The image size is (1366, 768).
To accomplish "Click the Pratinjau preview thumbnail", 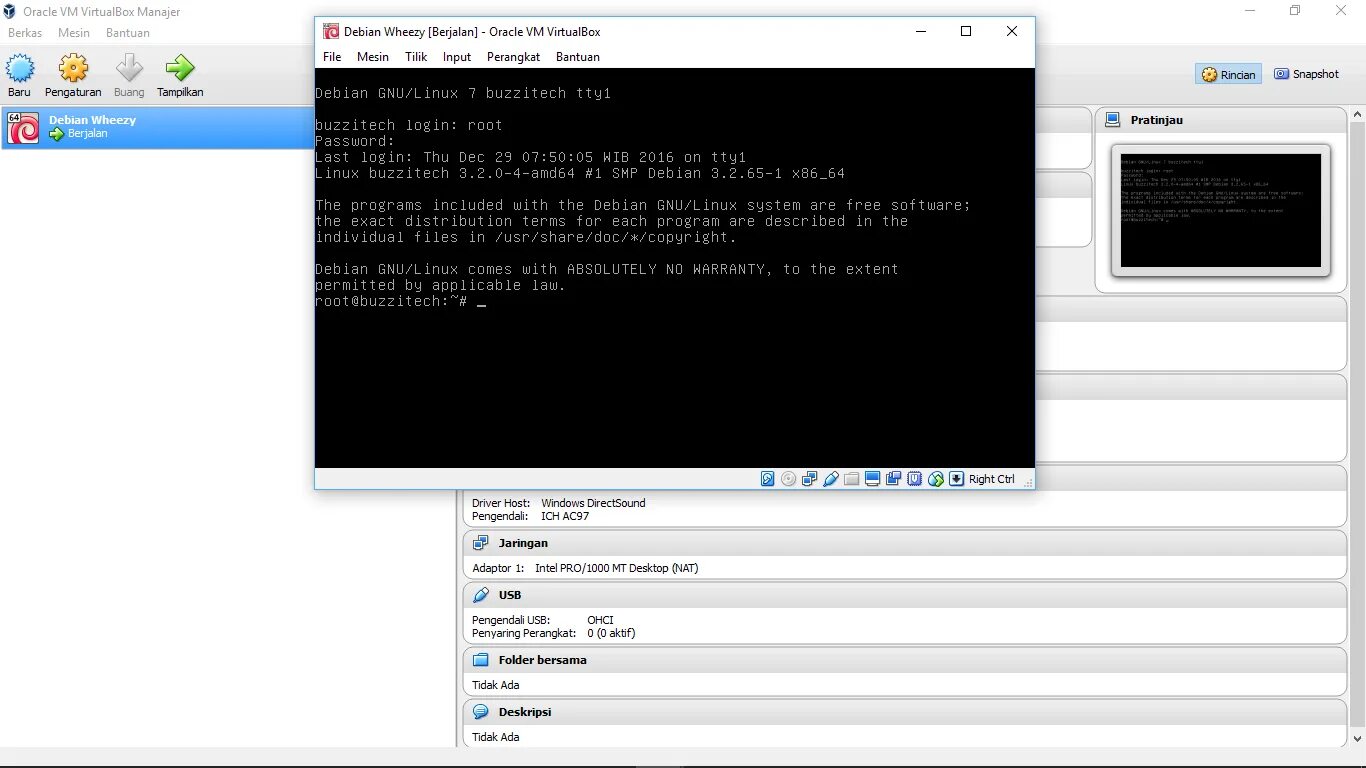I will [x=1221, y=210].
